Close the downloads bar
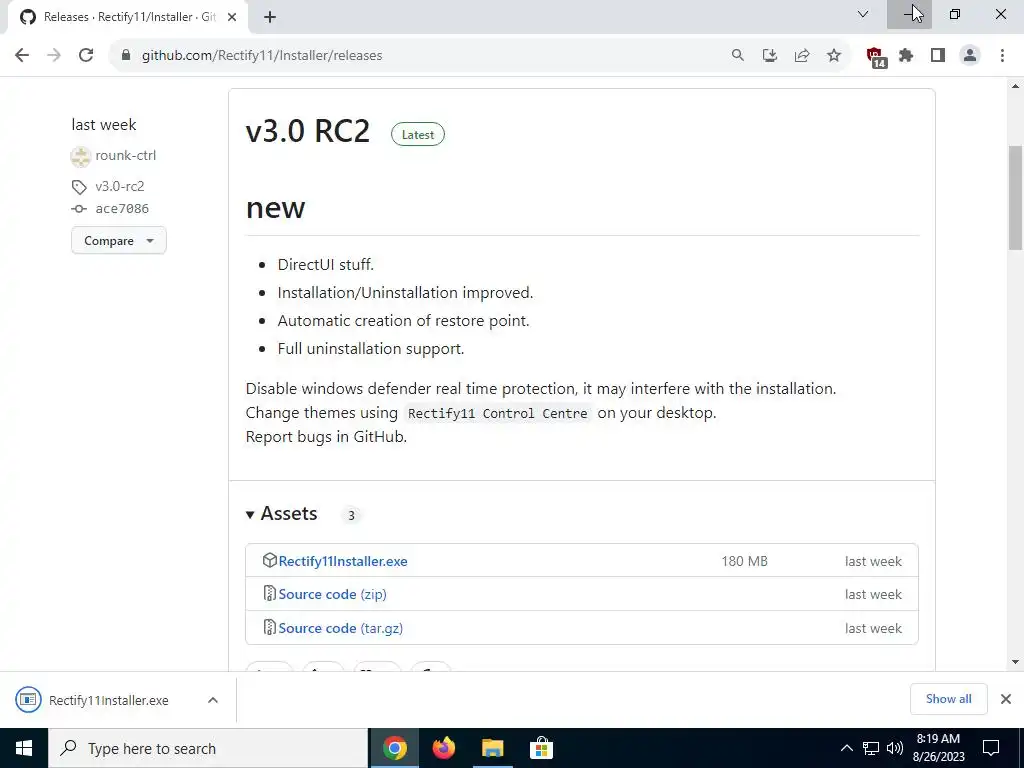 tap(1006, 699)
